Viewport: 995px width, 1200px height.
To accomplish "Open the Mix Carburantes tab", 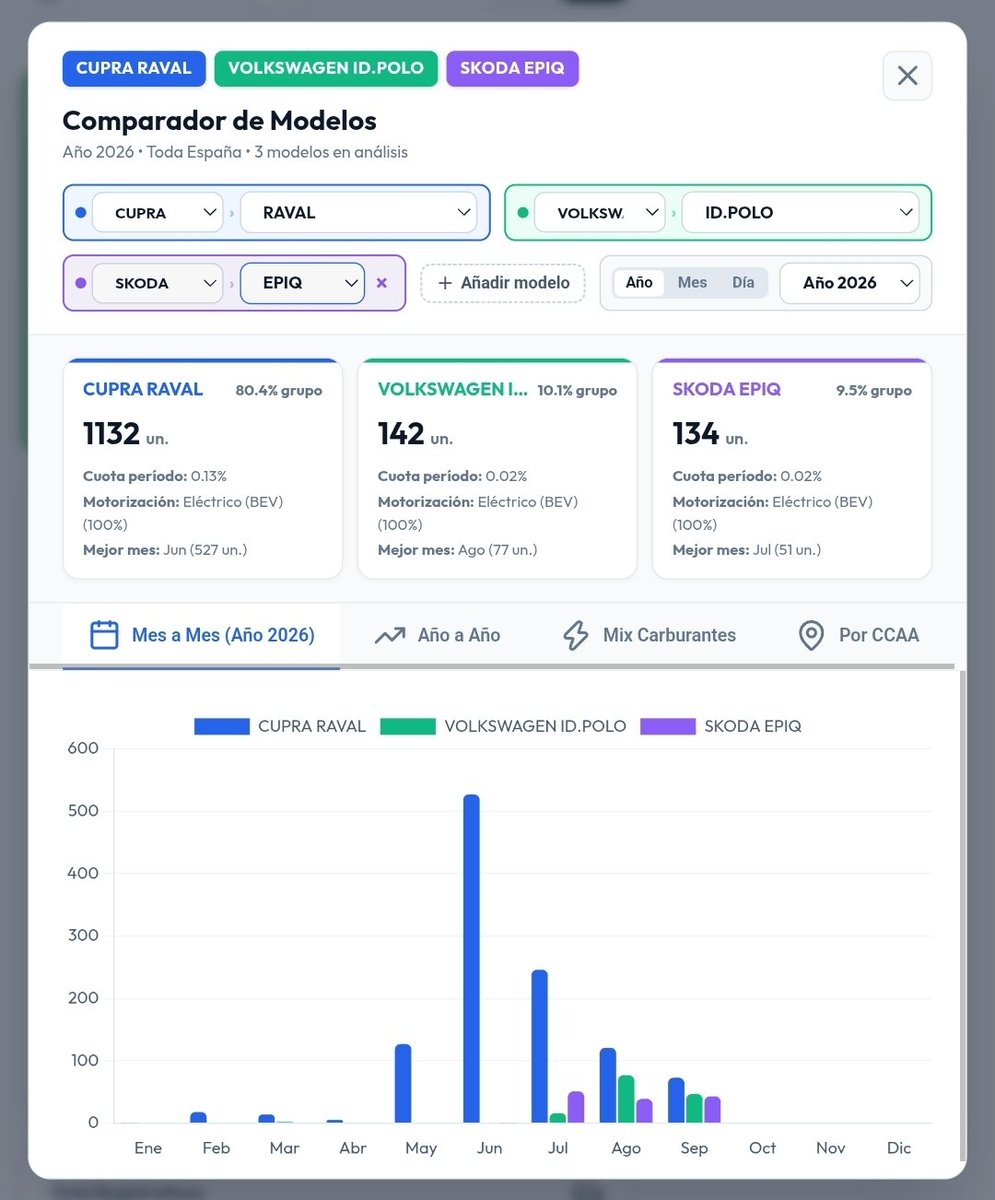I will (x=649, y=635).
